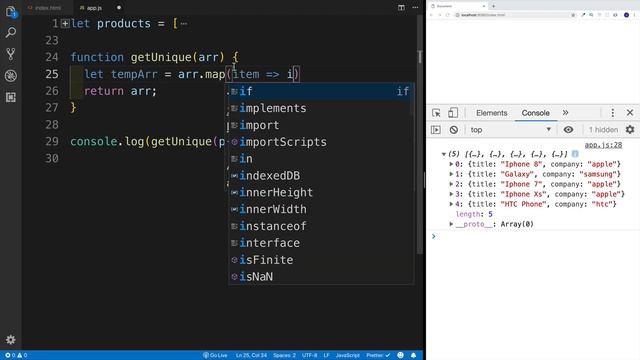The image size is (640, 360).
Task: Expand entry 4 HTC Phone object
Action: pyautogui.click(x=451, y=204)
